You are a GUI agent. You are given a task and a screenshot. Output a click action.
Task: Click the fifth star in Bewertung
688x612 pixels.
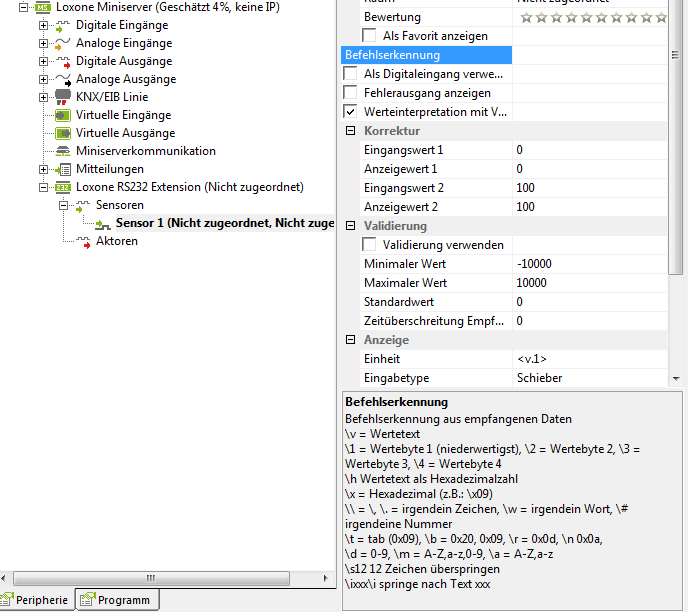587,18
